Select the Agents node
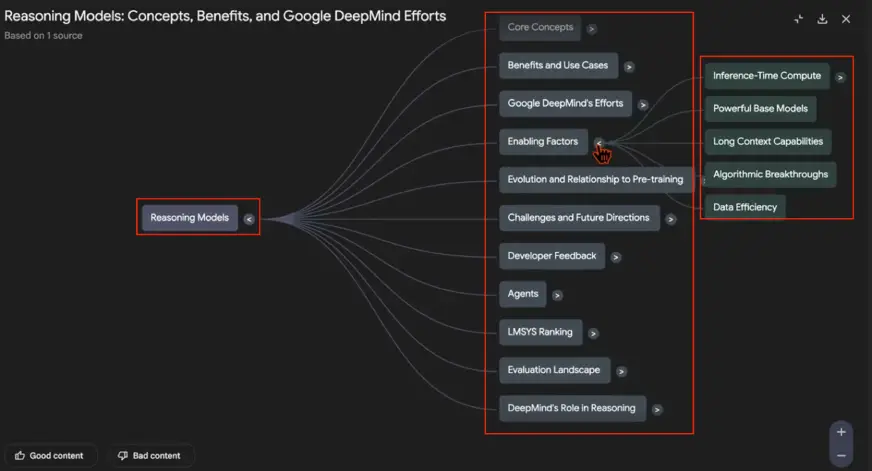Image resolution: width=872 pixels, height=471 pixels. click(x=523, y=294)
